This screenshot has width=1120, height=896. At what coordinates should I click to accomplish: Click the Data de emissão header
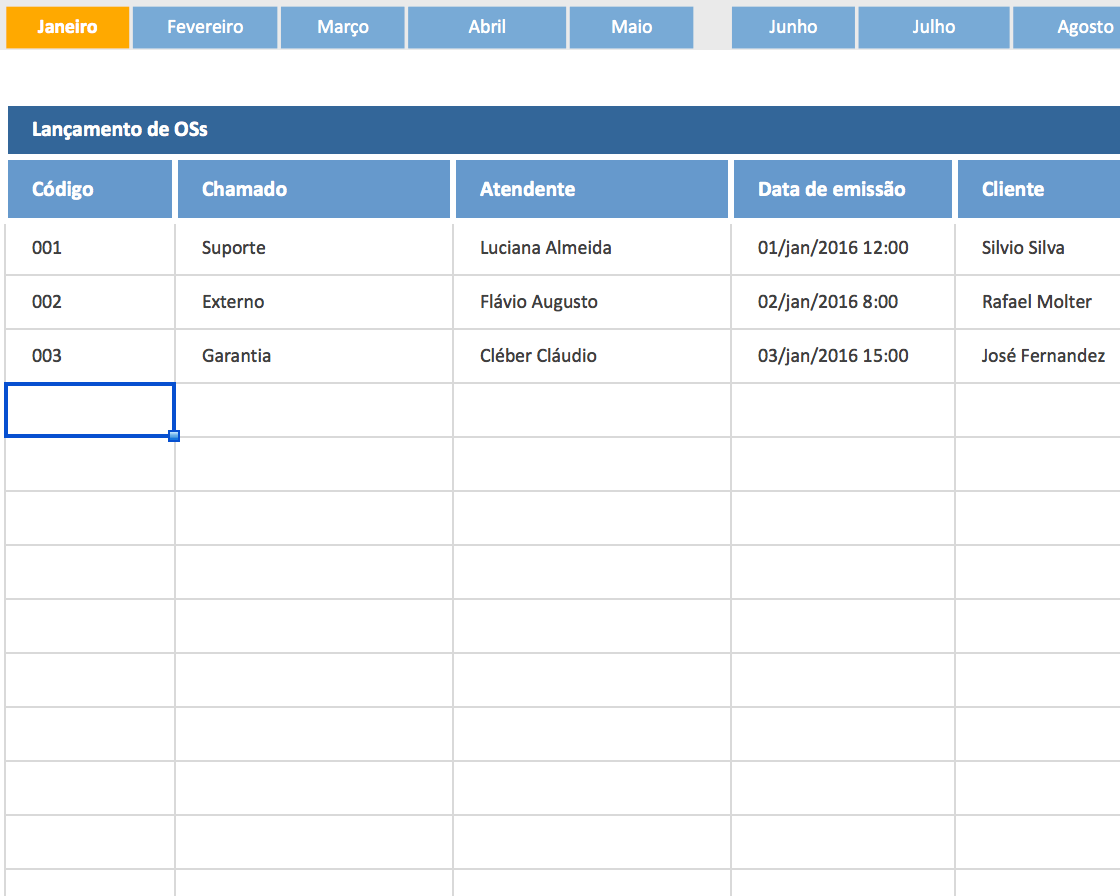point(842,188)
